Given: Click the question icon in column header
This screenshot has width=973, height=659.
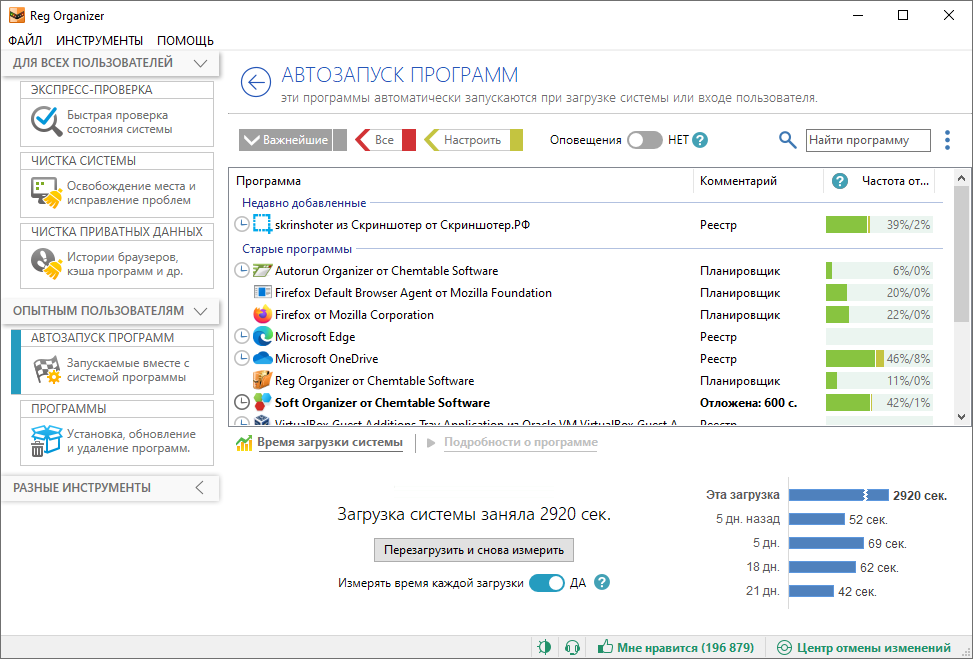Looking at the screenshot, I should pos(840,181).
